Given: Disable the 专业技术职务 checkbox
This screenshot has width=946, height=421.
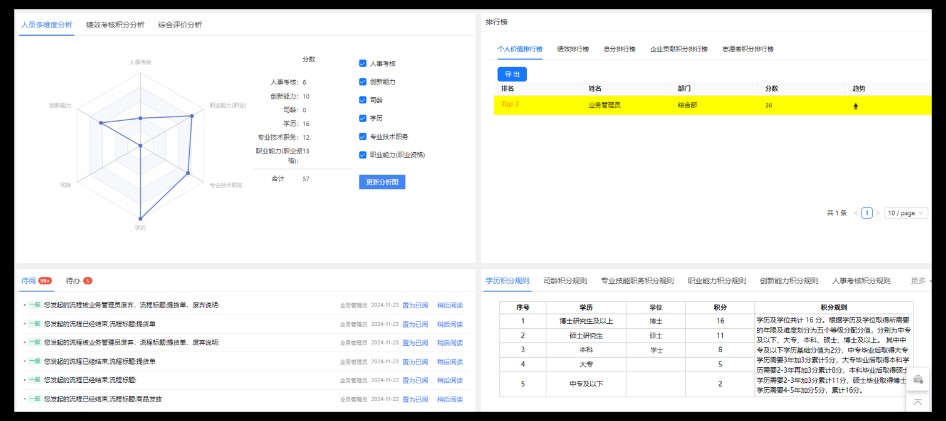Looking at the screenshot, I should click(x=362, y=136).
